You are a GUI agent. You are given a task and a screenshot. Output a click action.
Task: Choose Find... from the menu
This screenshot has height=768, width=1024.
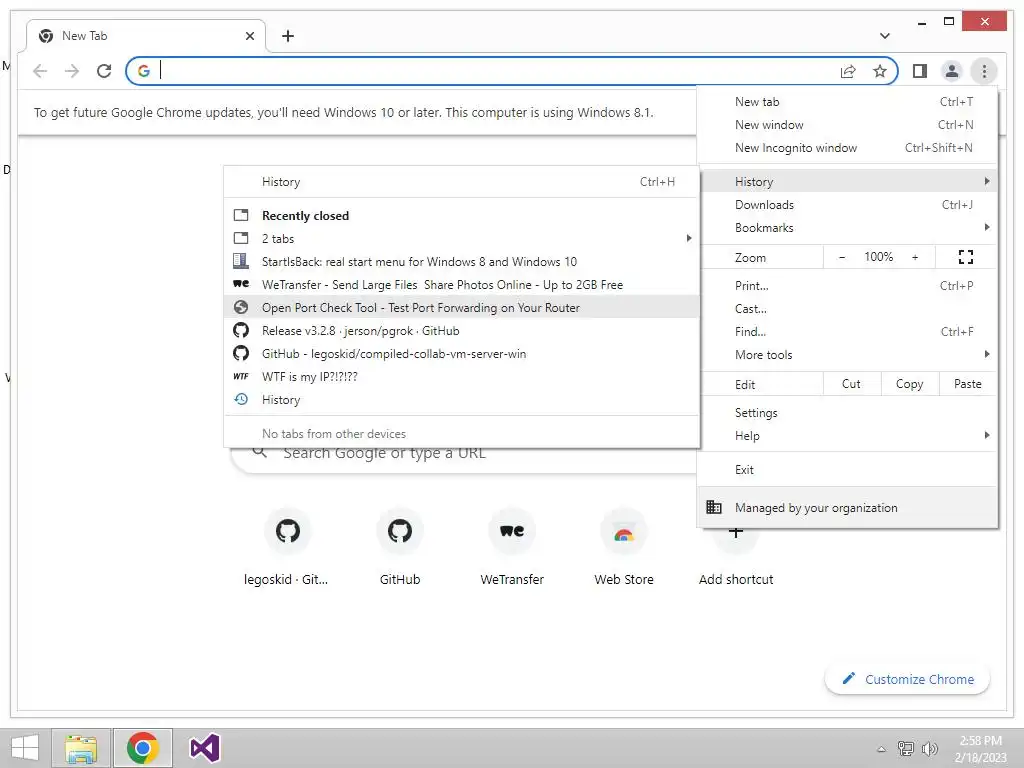847,331
